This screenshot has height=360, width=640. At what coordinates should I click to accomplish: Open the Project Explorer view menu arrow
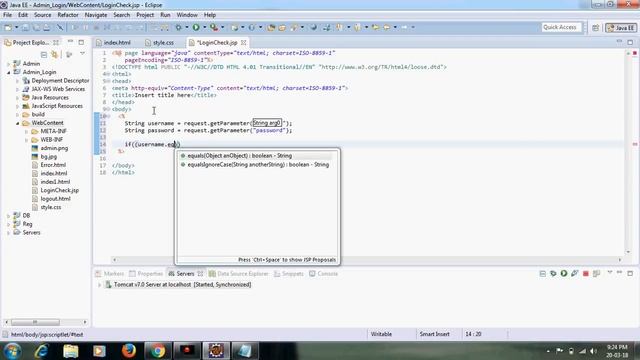(82, 54)
